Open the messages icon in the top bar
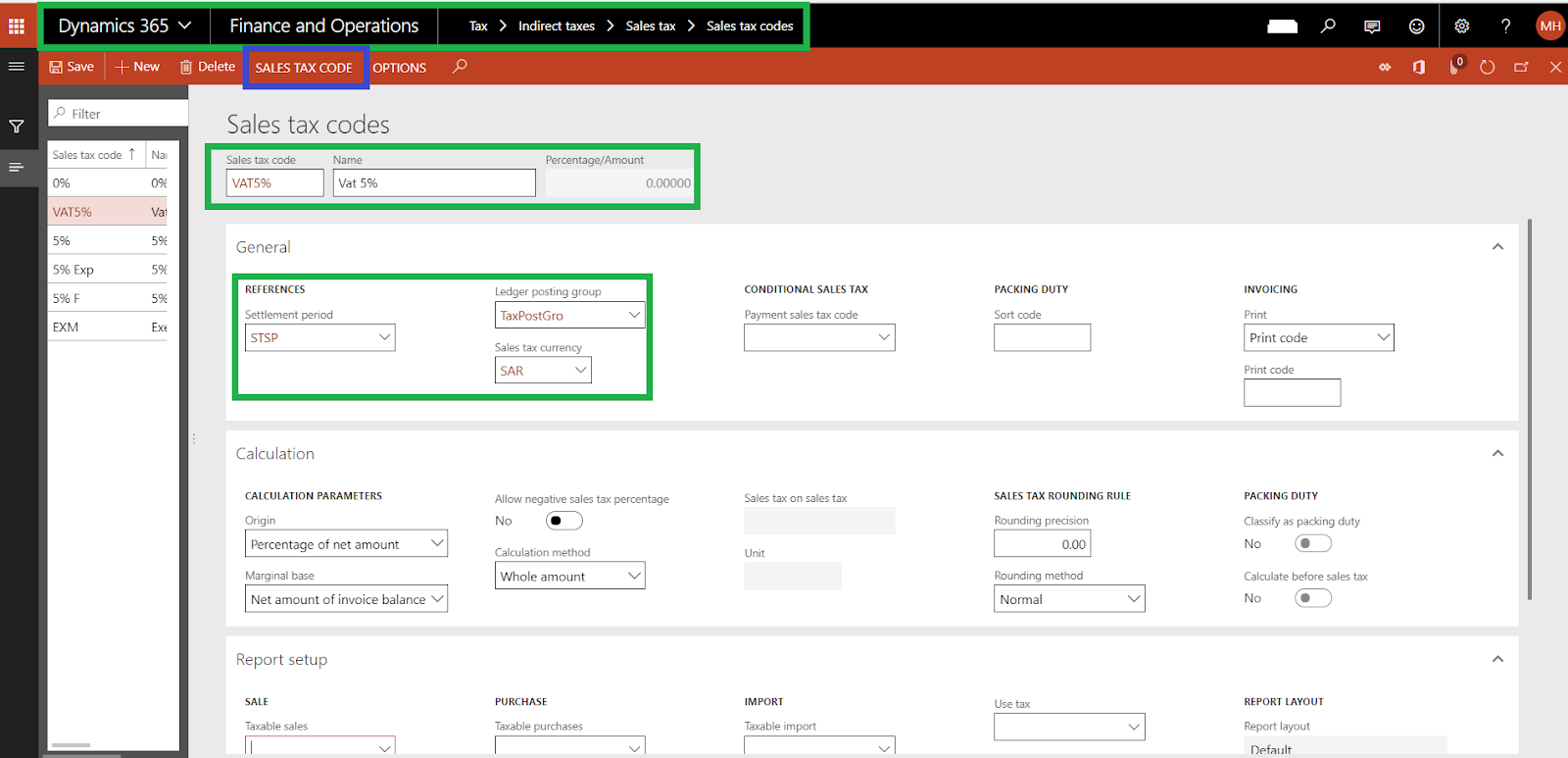 [x=1372, y=26]
